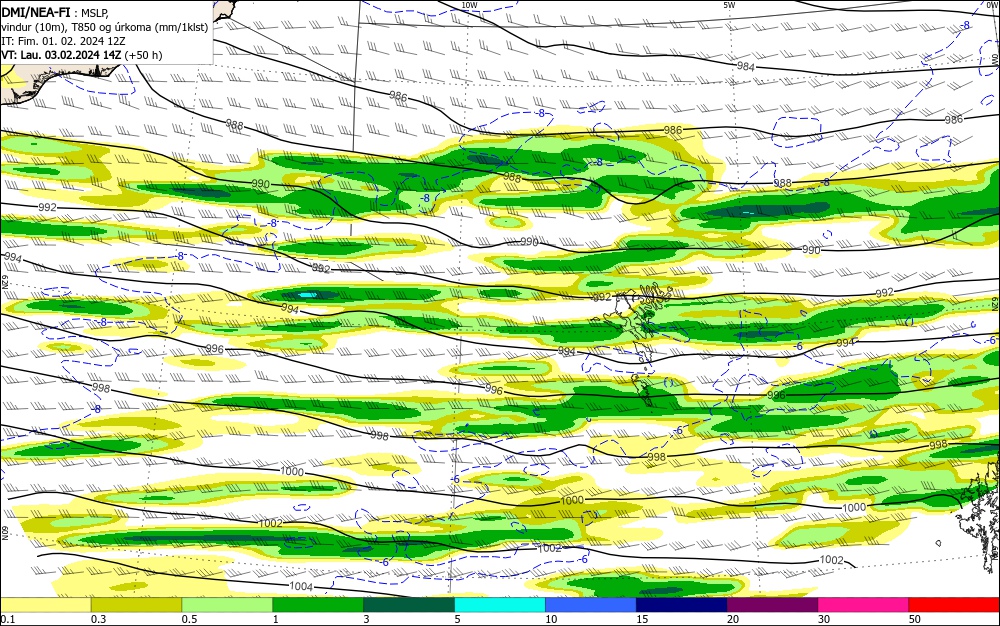Click the '1004' isobar label
This screenshot has height=626, width=1000.
click(301, 586)
